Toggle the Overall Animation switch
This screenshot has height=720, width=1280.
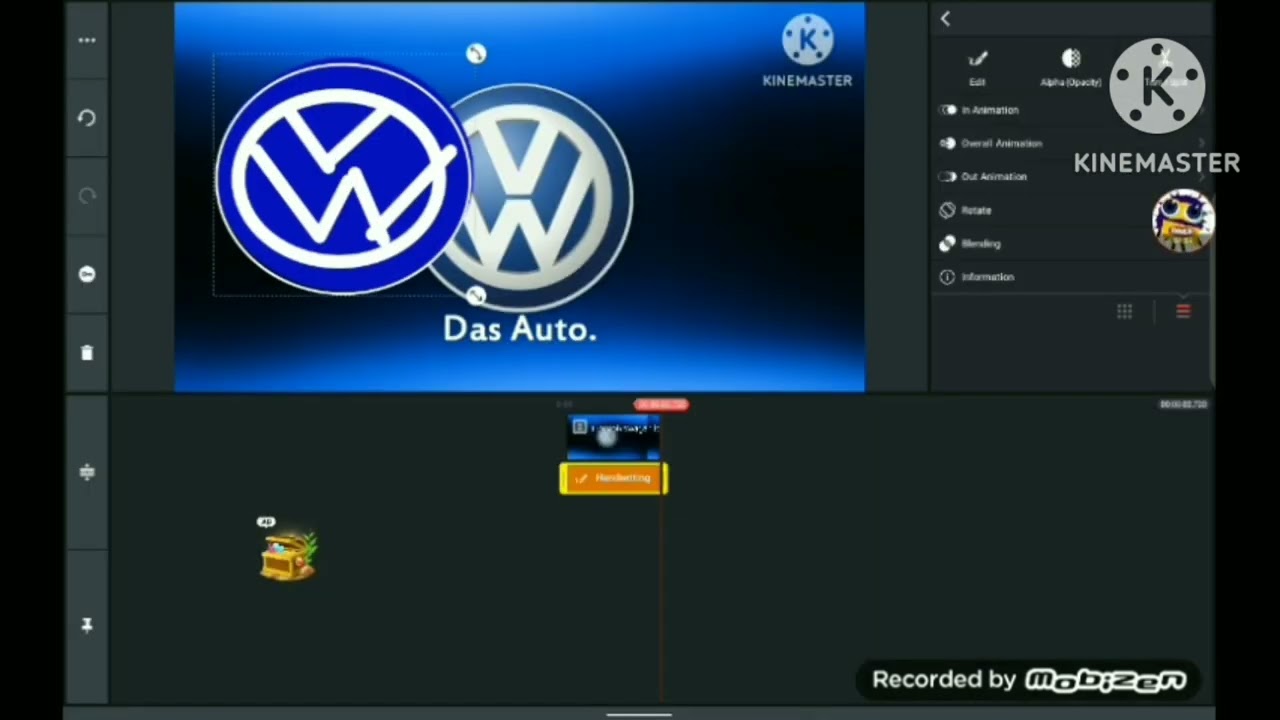(947, 143)
